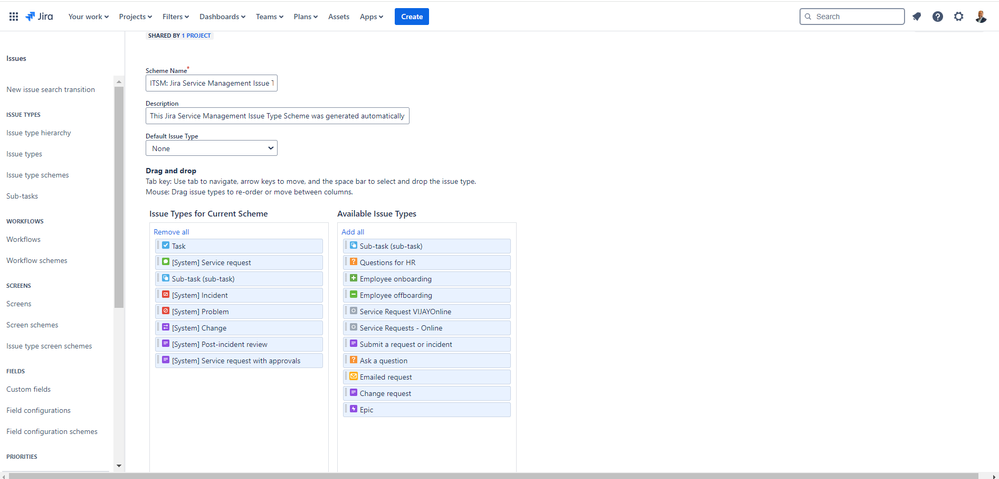
Task: Click the Jira logo
Action: click(x=40, y=17)
